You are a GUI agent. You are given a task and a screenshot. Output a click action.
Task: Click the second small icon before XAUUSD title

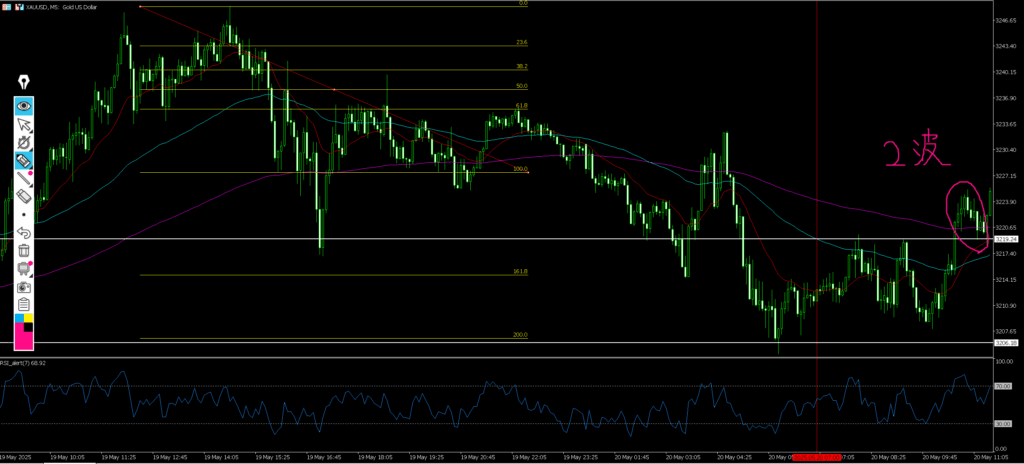[x=18, y=6]
